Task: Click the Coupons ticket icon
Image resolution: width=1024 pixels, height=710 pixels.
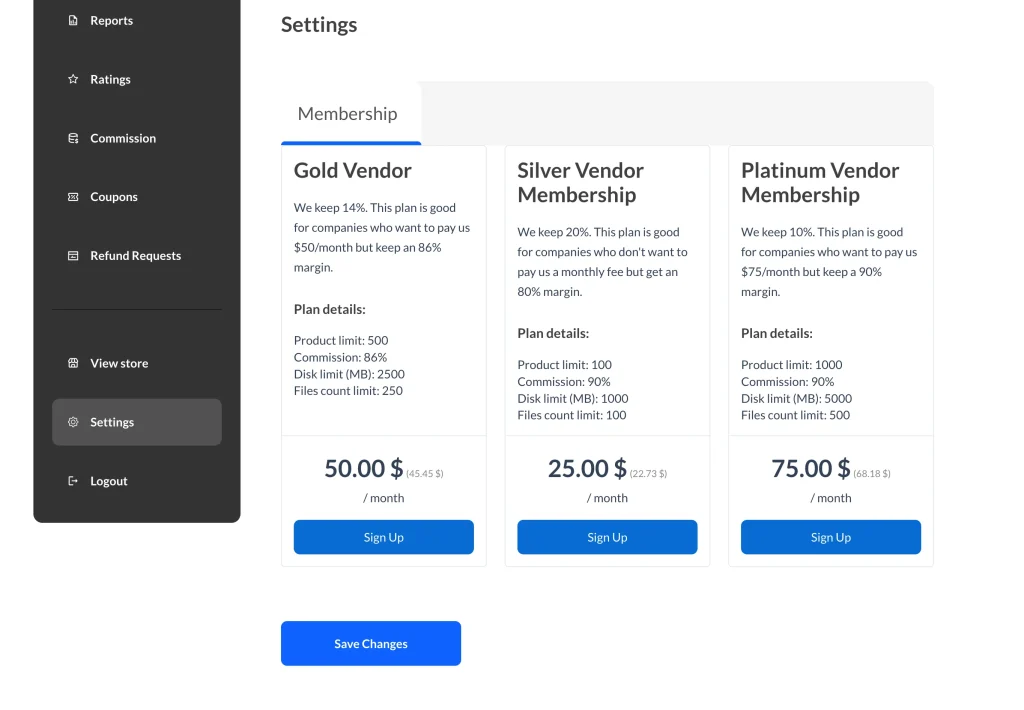Action: (73, 197)
